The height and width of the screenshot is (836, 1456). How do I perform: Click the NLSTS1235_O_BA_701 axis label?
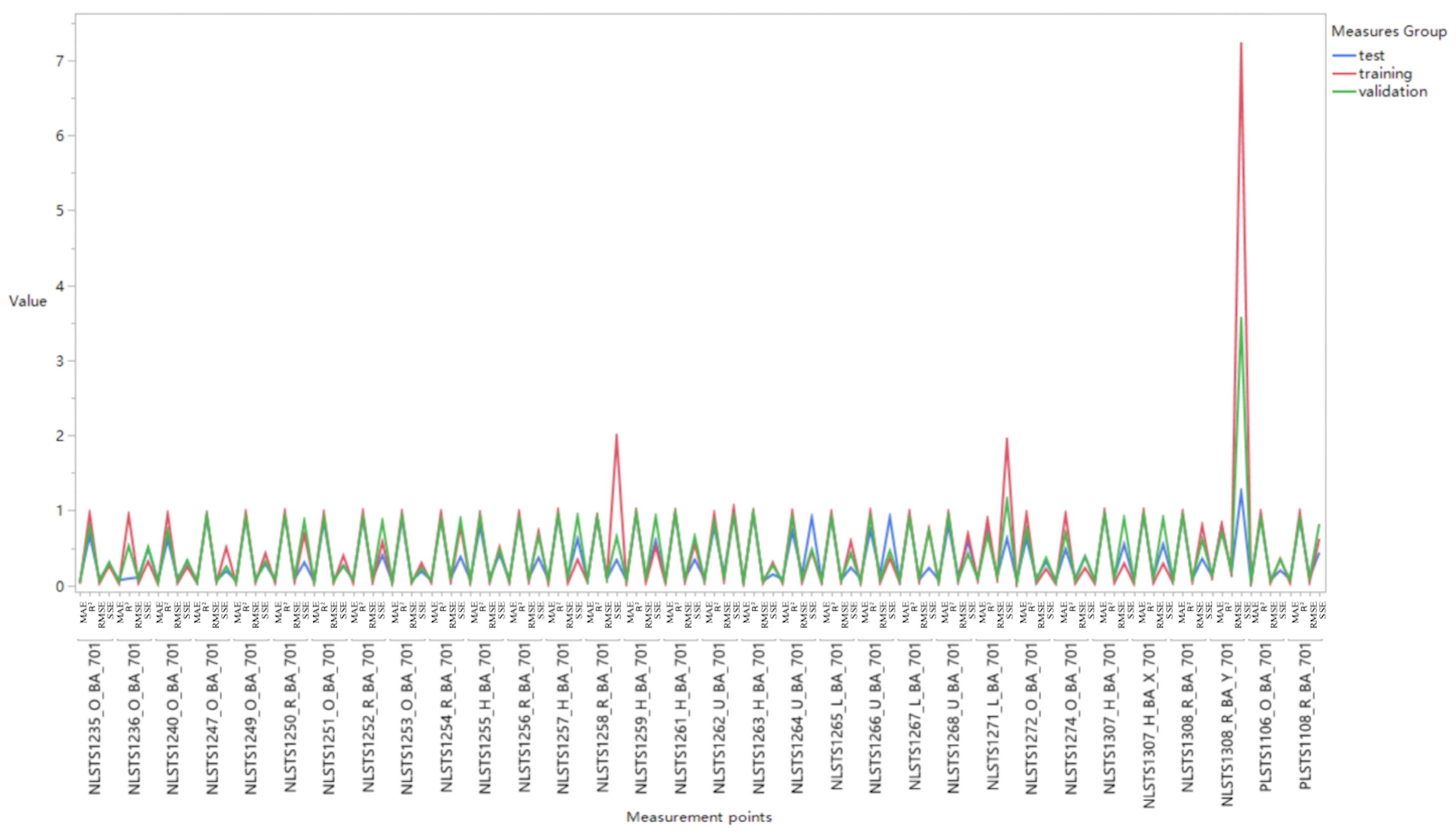click(95, 718)
